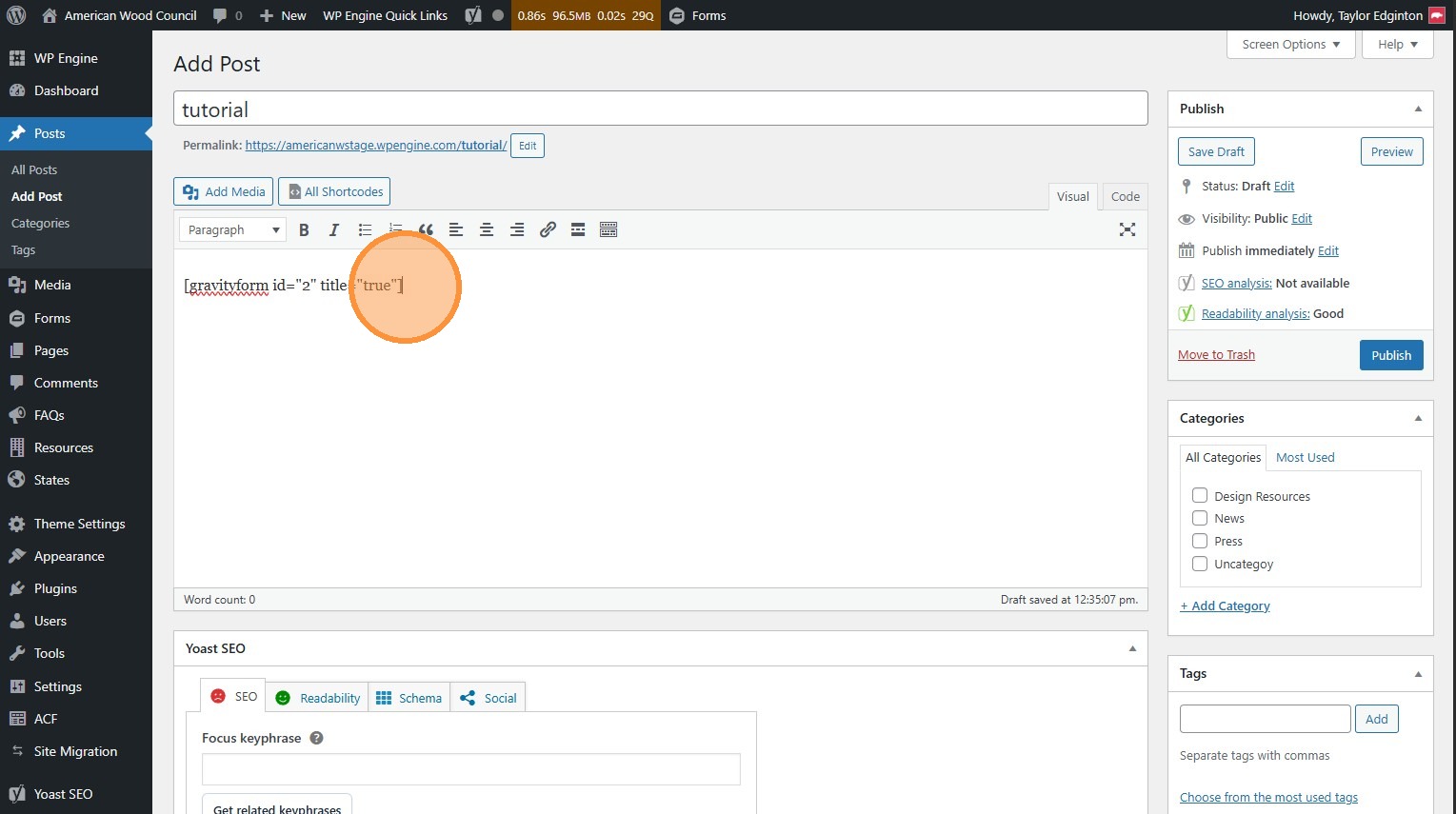Check the Design Resources category
The image size is (1456, 814).
coord(1200,496)
